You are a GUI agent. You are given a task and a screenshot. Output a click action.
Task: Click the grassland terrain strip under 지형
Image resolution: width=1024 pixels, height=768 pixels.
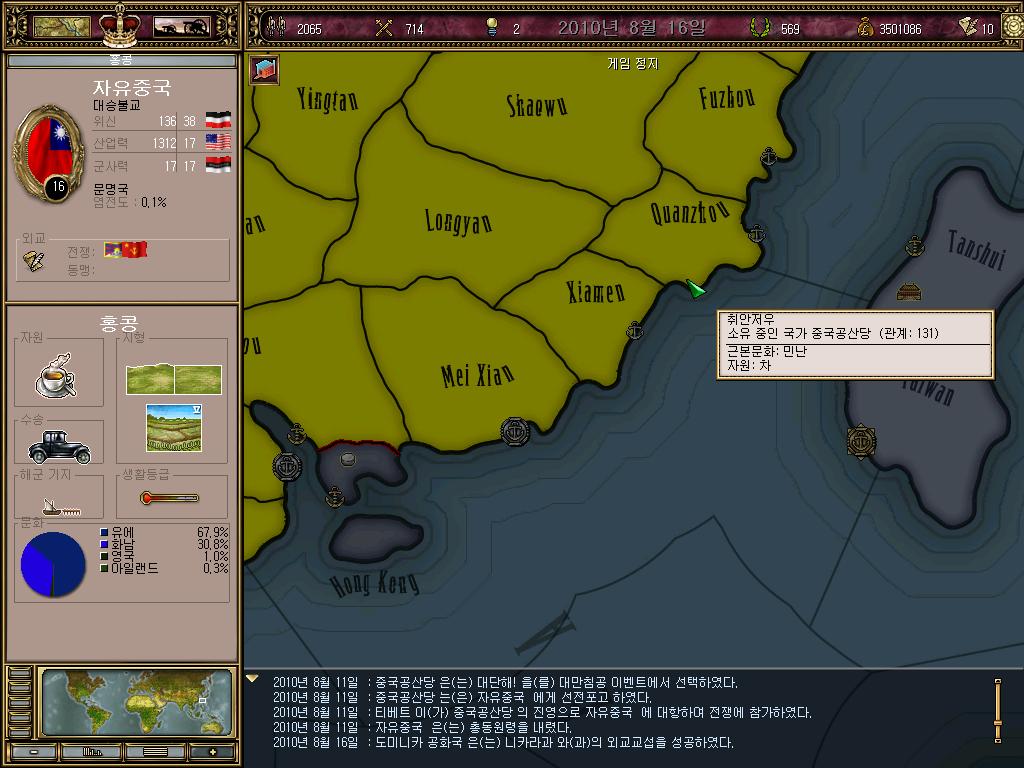[x=174, y=379]
